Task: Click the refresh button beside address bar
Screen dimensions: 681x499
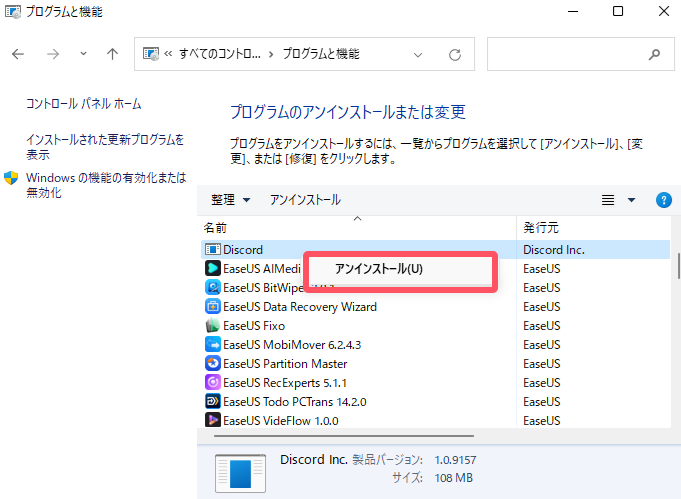Action: [455, 54]
